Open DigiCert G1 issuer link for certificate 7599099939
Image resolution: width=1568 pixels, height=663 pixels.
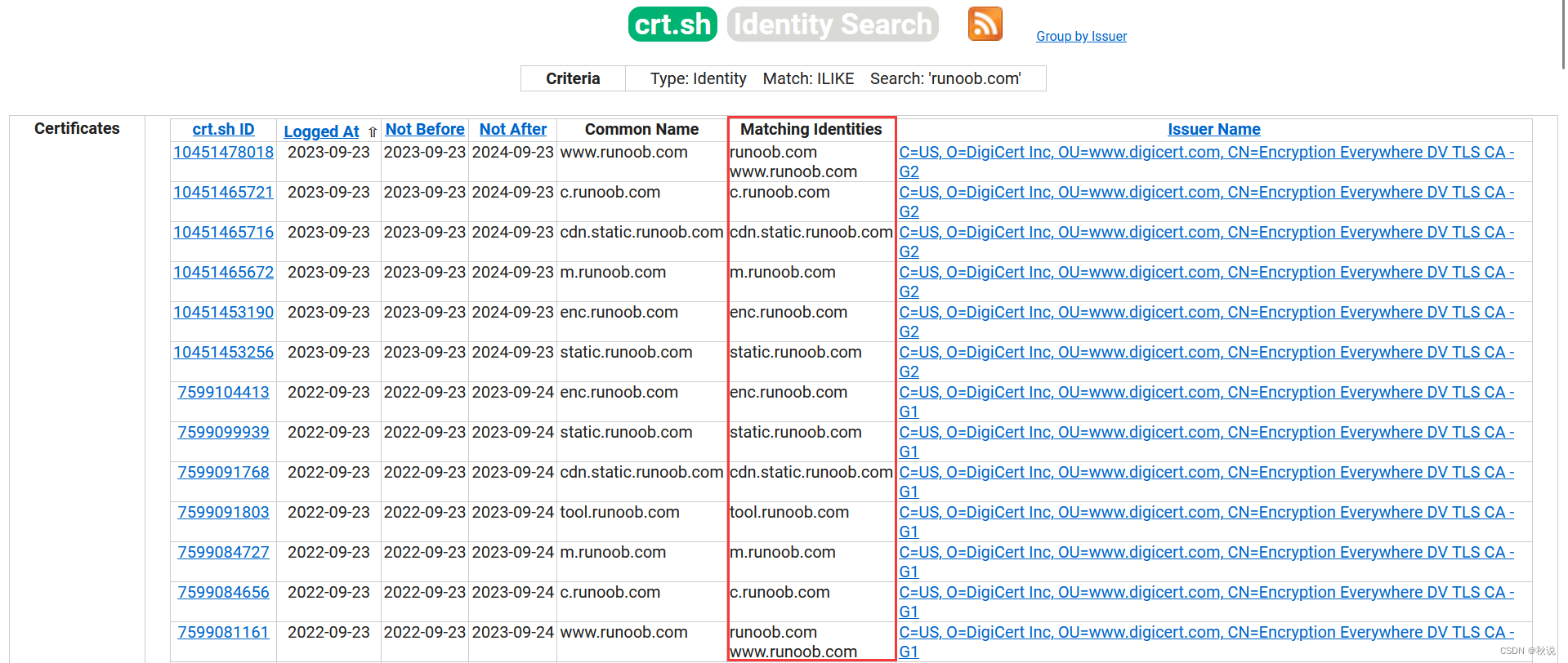click(x=1207, y=433)
